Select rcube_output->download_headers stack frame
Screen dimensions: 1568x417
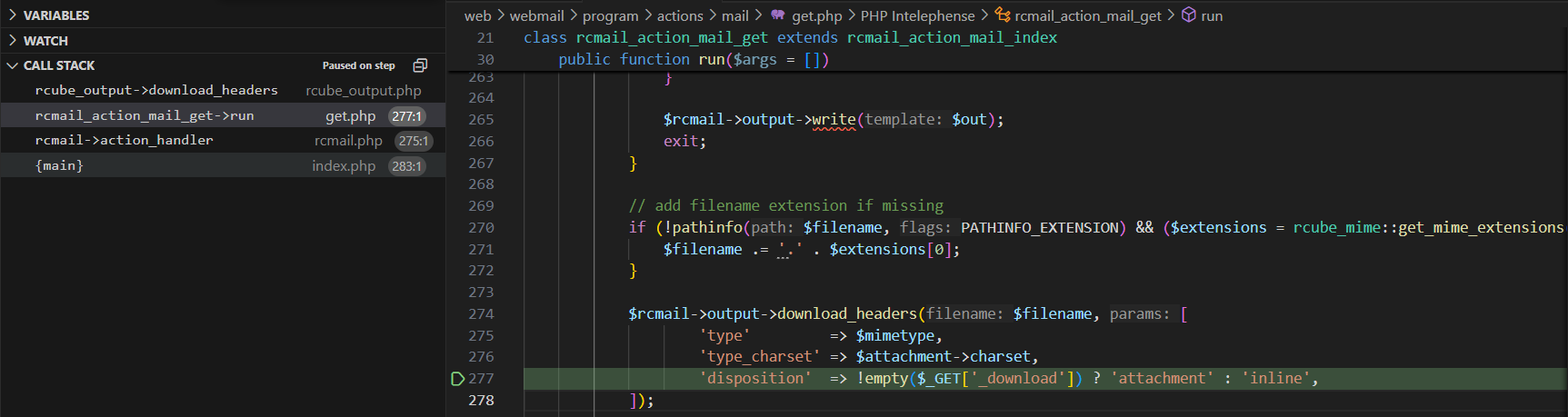[223, 90]
